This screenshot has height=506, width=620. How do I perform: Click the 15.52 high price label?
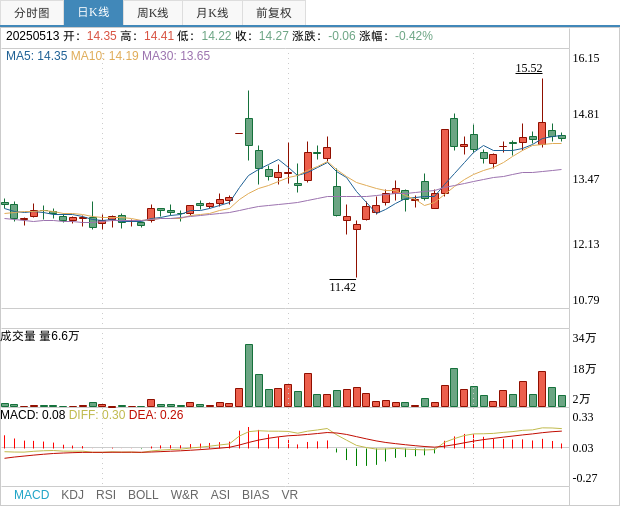tap(529, 68)
